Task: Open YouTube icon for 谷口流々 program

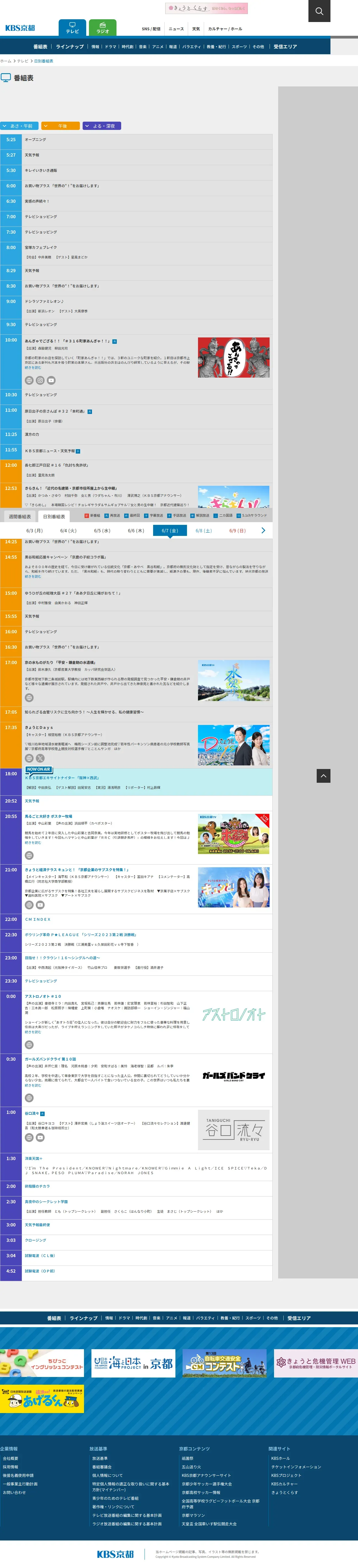Action: click(40, 1138)
